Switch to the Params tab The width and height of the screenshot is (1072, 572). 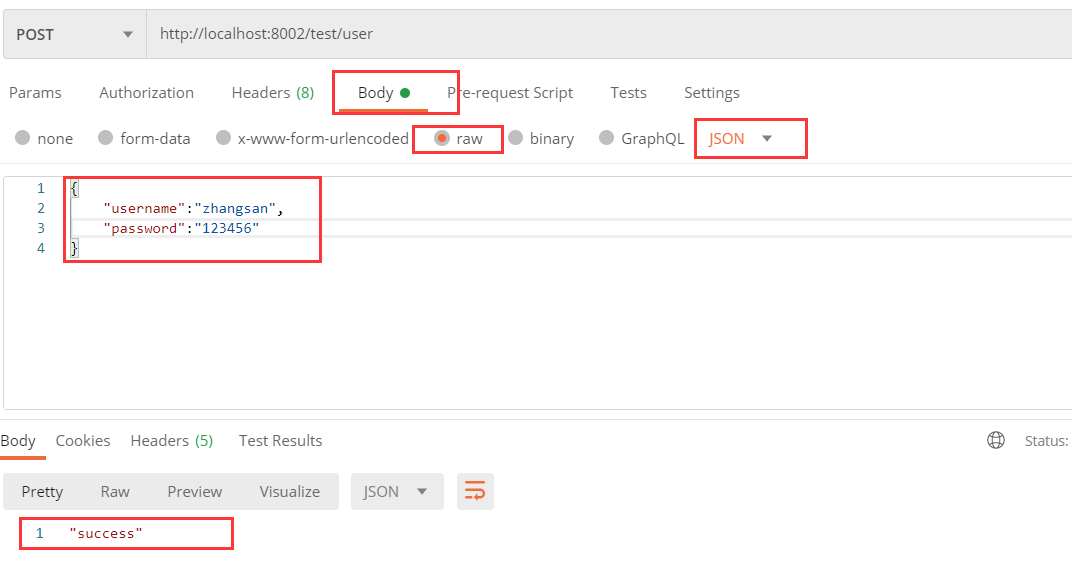[x=36, y=93]
